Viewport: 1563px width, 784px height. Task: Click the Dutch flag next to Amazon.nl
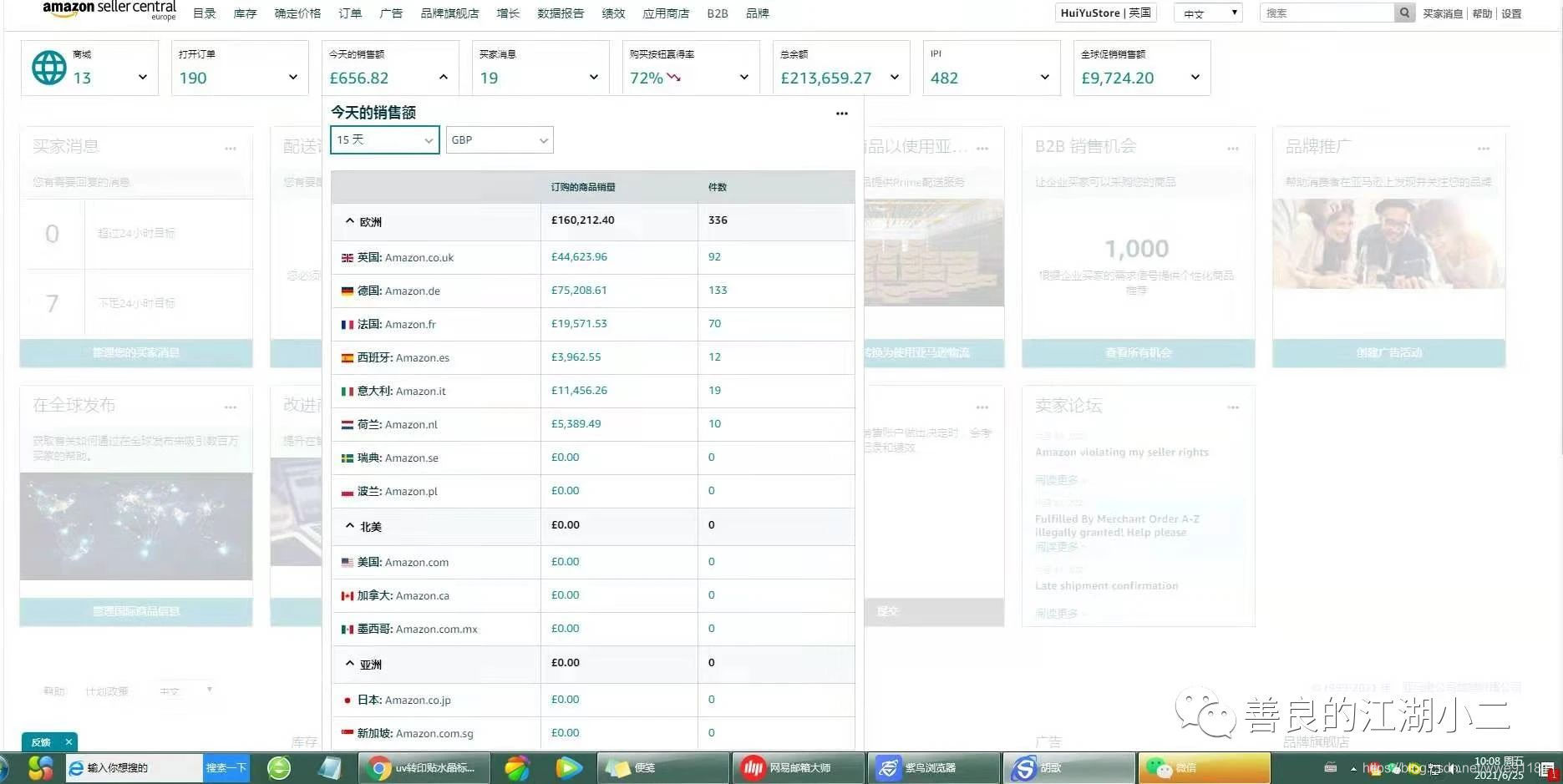point(348,425)
